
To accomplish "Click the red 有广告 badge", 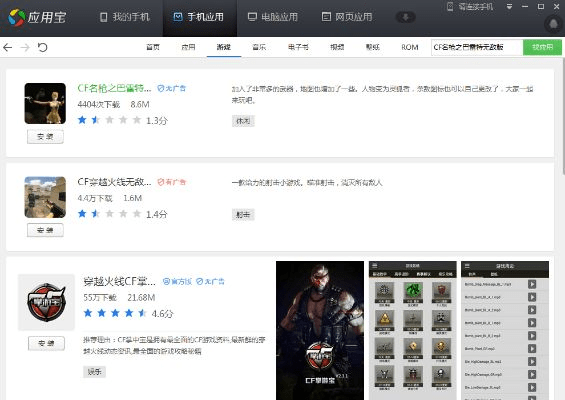I will pos(172,182).
